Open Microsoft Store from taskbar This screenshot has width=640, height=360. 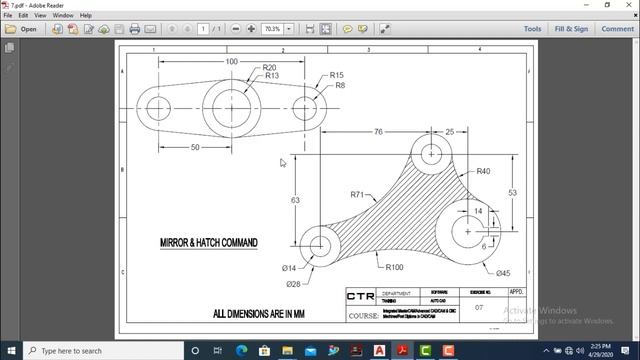(x=264, y=351)
